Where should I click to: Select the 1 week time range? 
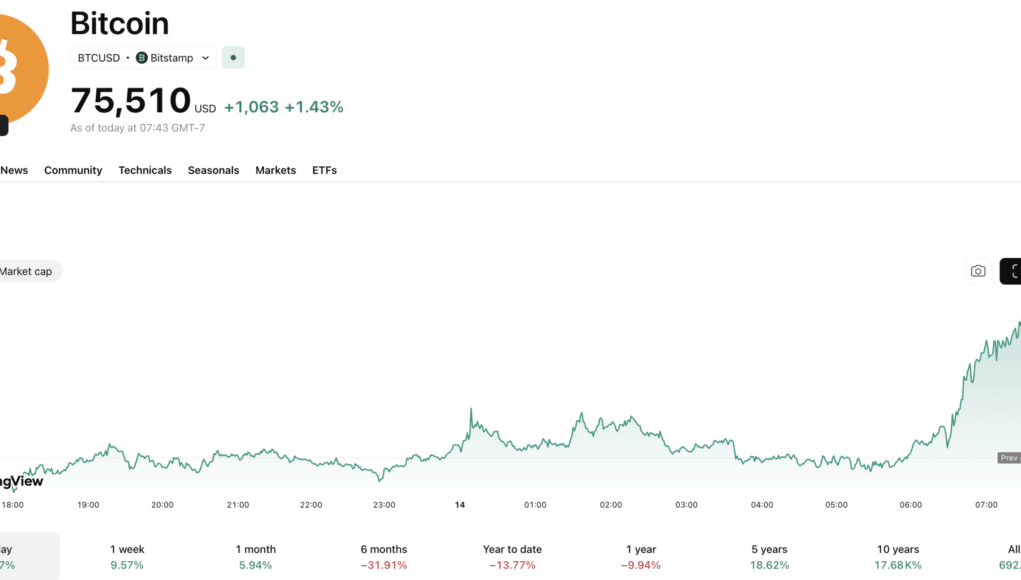pyautogui.click(x=126, y=557)
